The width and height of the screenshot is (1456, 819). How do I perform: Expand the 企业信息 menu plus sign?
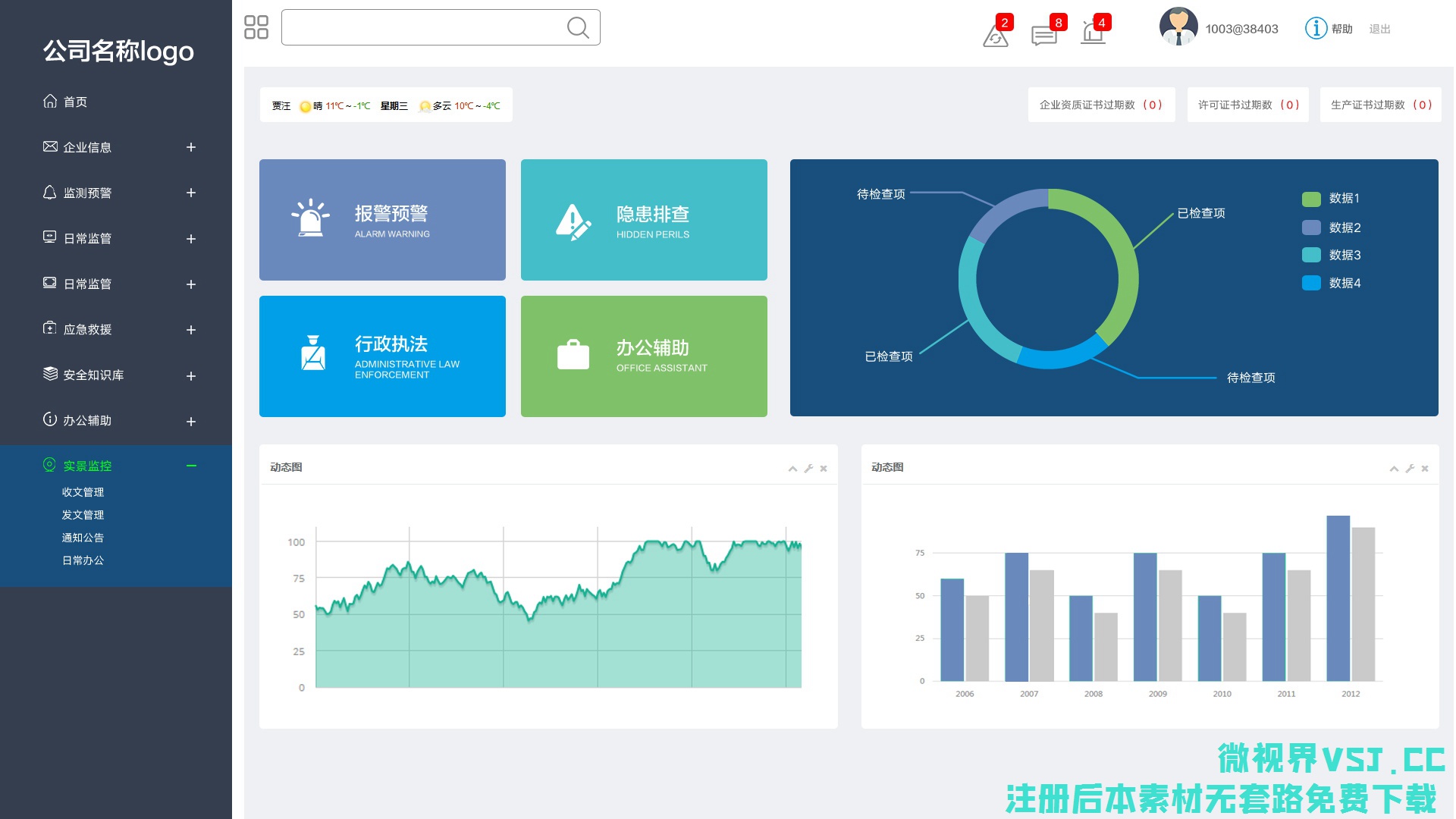tap(191, 147)
